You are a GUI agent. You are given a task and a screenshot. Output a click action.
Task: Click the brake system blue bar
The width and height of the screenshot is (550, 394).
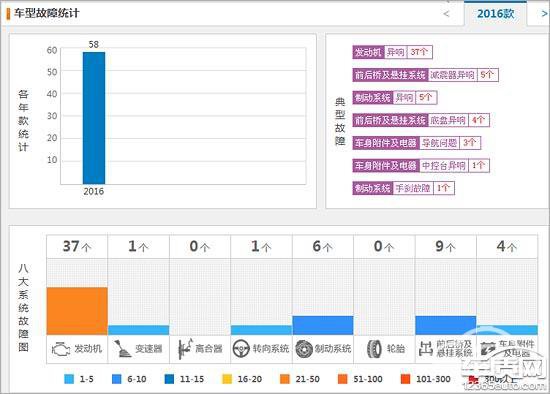pos(323,325)
